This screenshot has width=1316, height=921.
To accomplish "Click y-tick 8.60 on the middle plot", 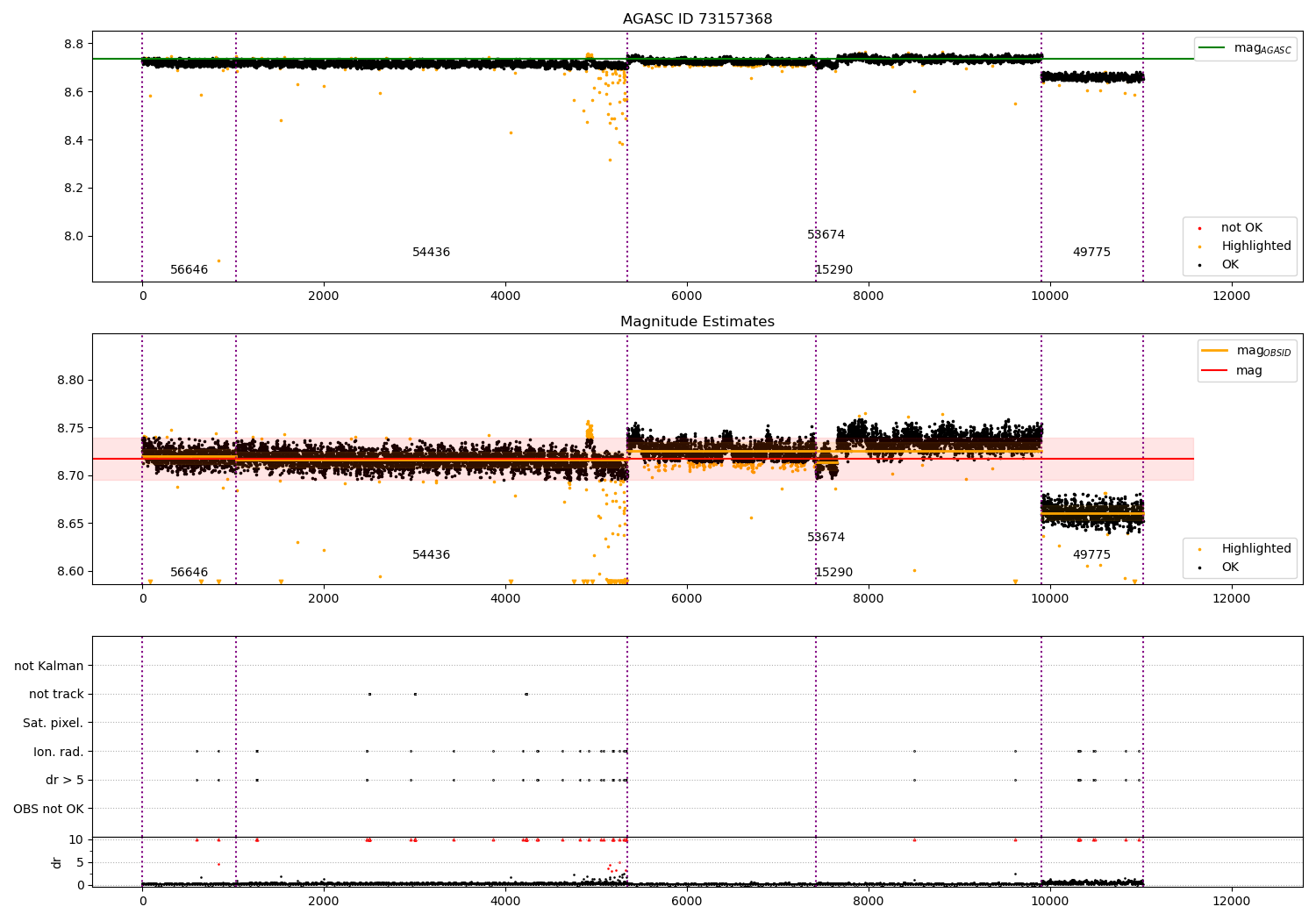I will (70, 572).
